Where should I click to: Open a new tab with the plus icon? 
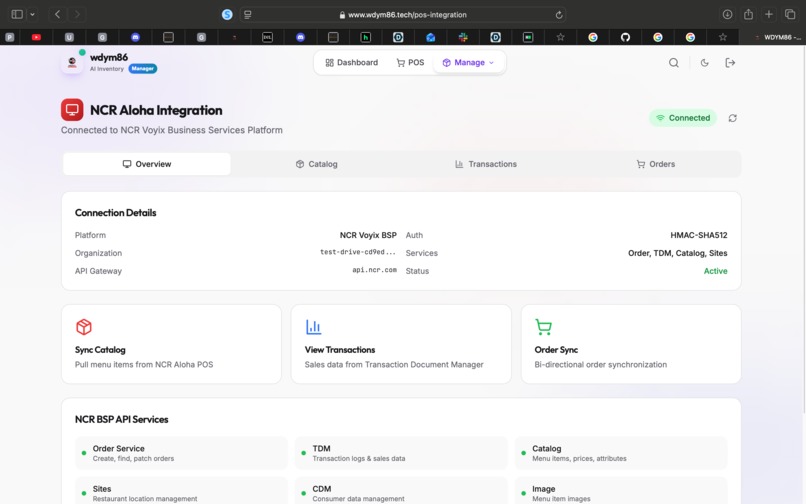tap(769, 14)
